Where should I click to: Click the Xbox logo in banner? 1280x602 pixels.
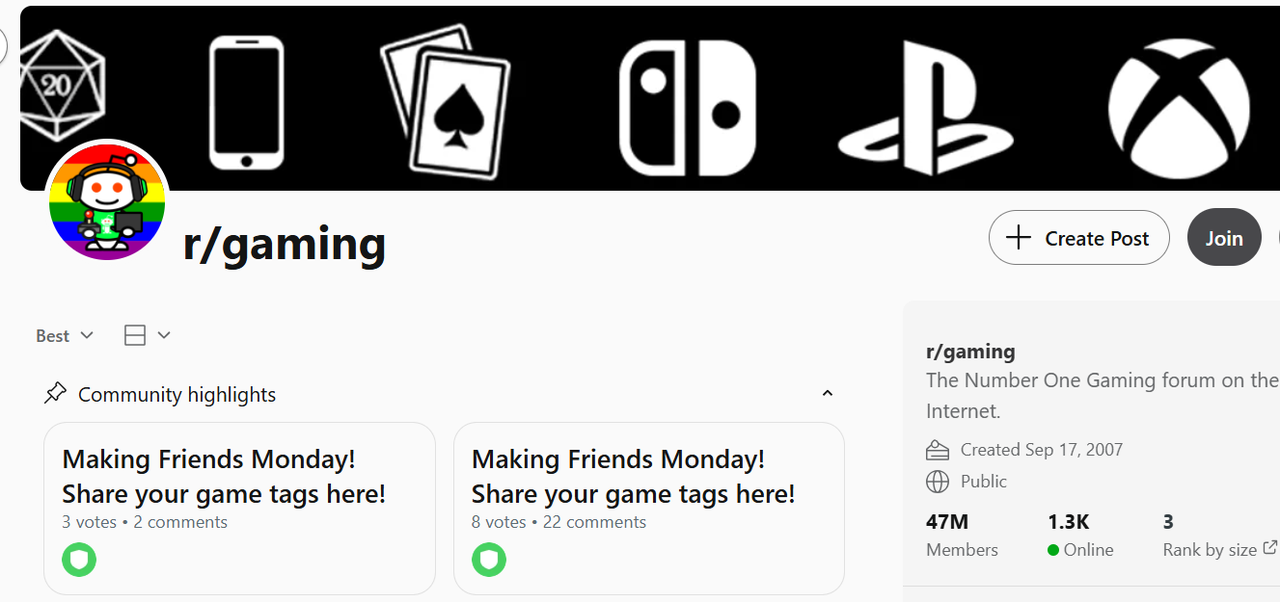1178,108
